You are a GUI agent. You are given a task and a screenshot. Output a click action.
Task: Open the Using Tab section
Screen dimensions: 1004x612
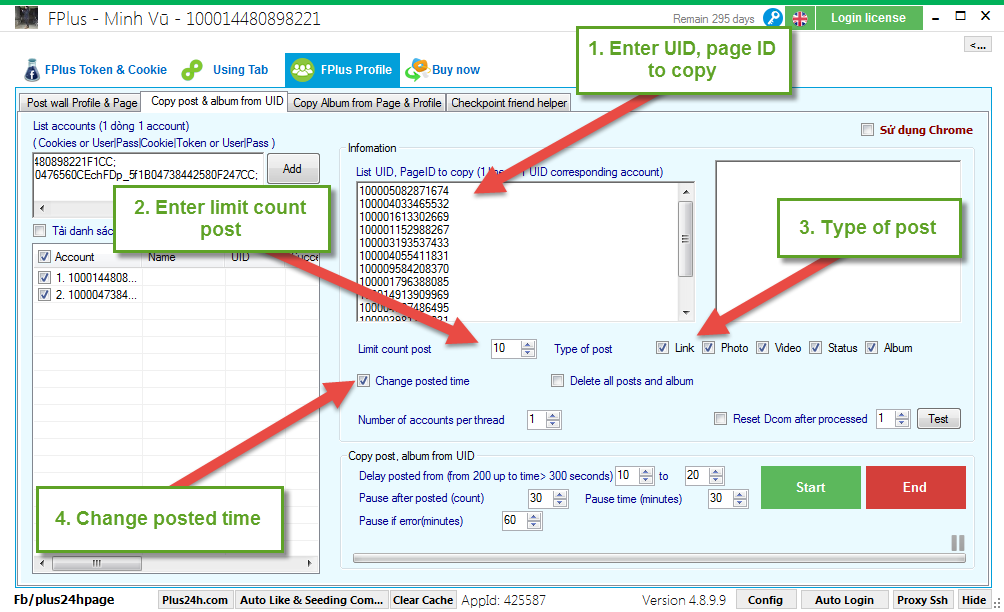coord(225,70)
